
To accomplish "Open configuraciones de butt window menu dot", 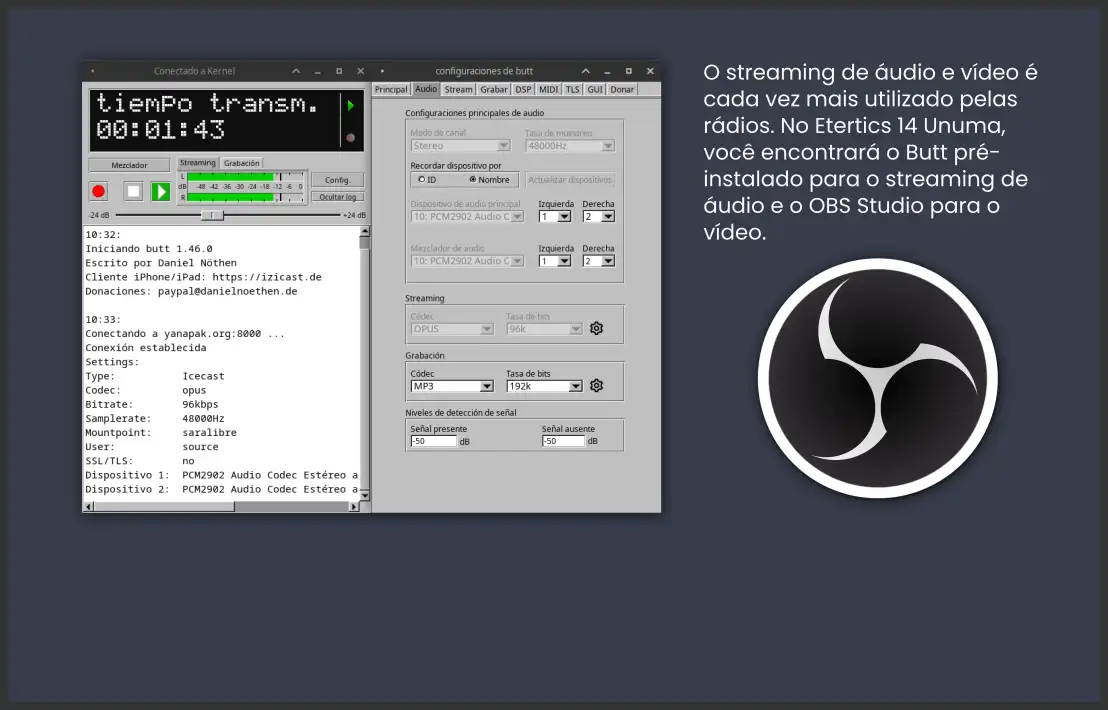I will (x=382, y=71).
